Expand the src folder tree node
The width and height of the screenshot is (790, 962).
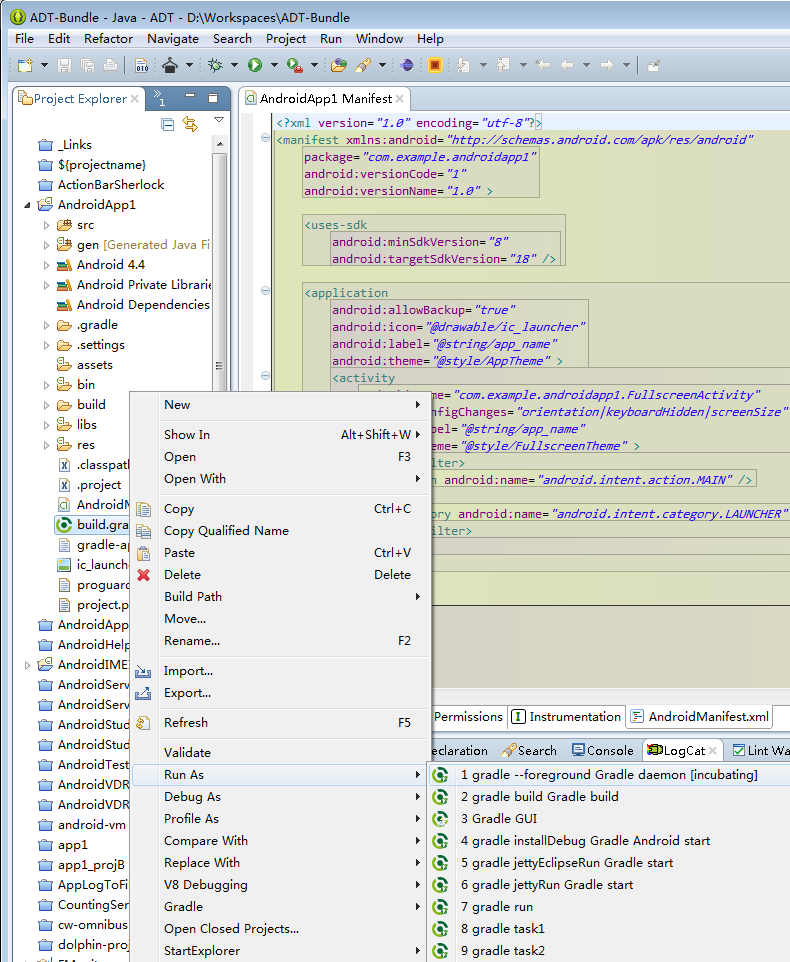(x=46, y=225)
